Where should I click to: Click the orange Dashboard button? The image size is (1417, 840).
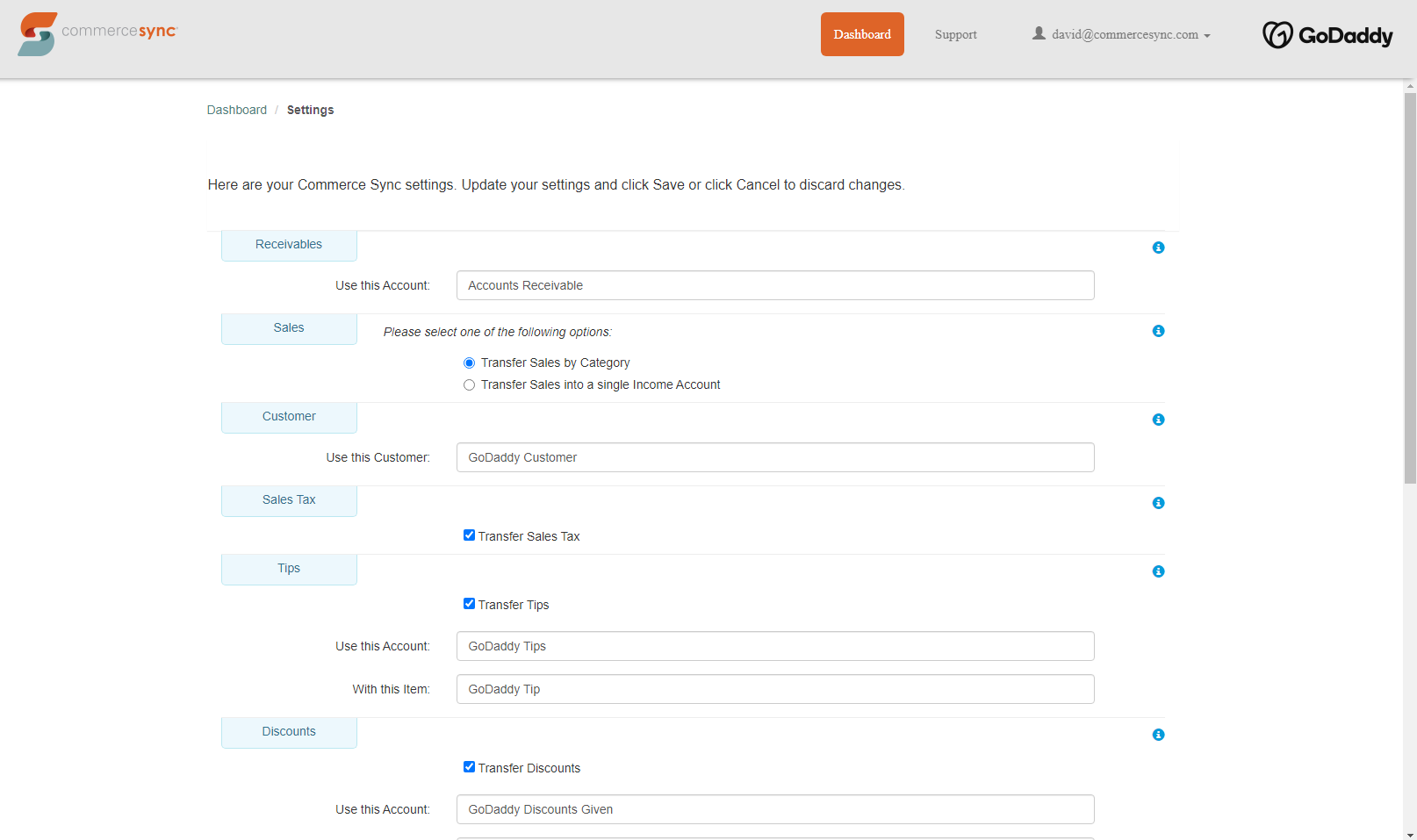[x=862, y=34]
